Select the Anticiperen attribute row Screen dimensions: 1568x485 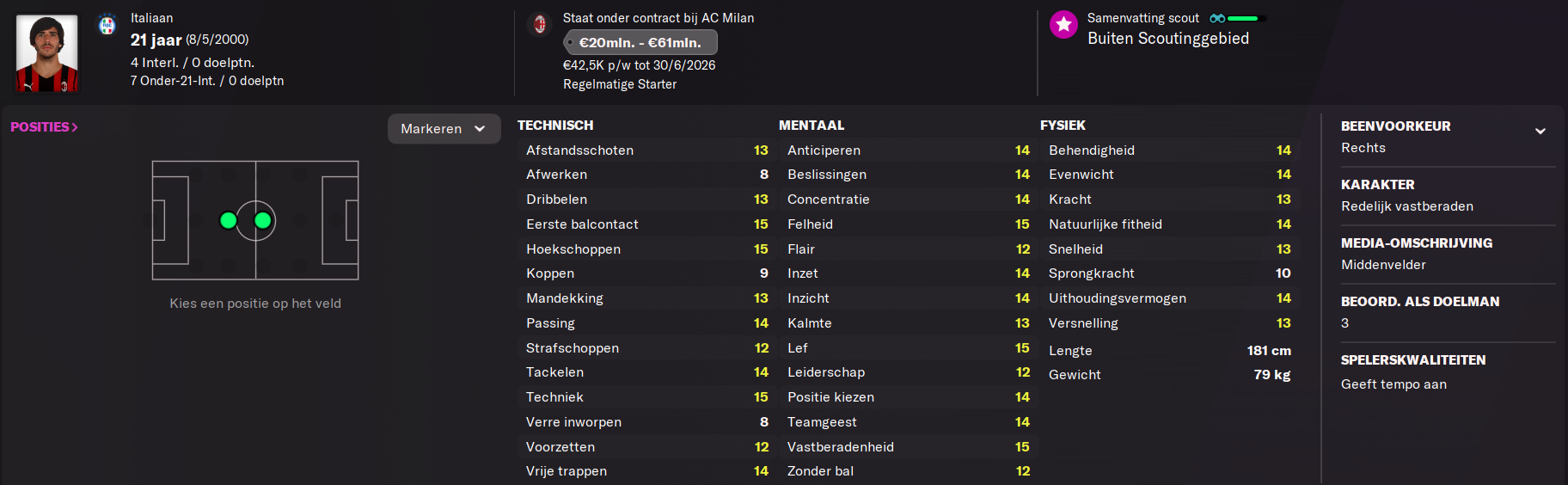(x=908, y=150)
